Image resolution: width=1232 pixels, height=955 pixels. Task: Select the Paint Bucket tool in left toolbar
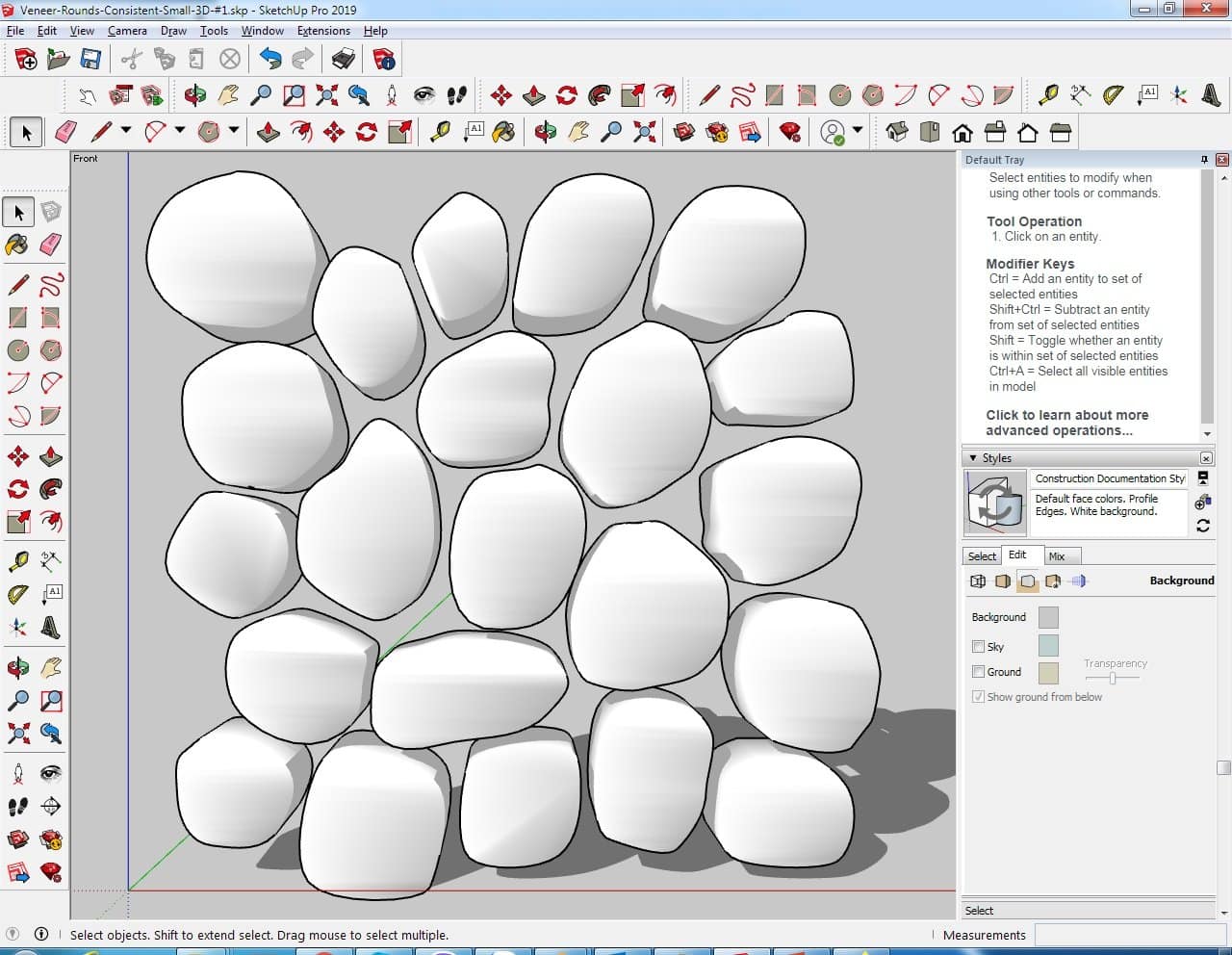click(x=17, y=245)
